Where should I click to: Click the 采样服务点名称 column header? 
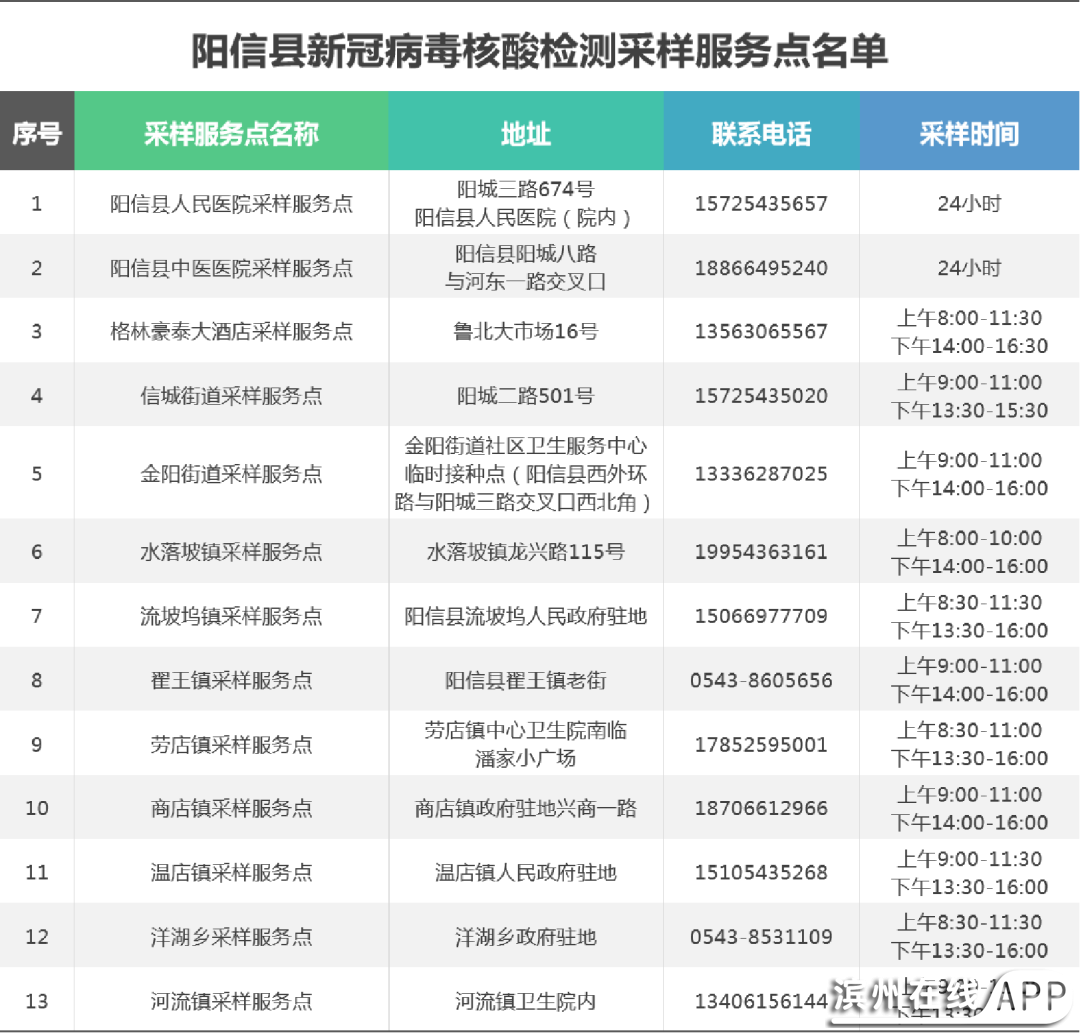point(231,134)
